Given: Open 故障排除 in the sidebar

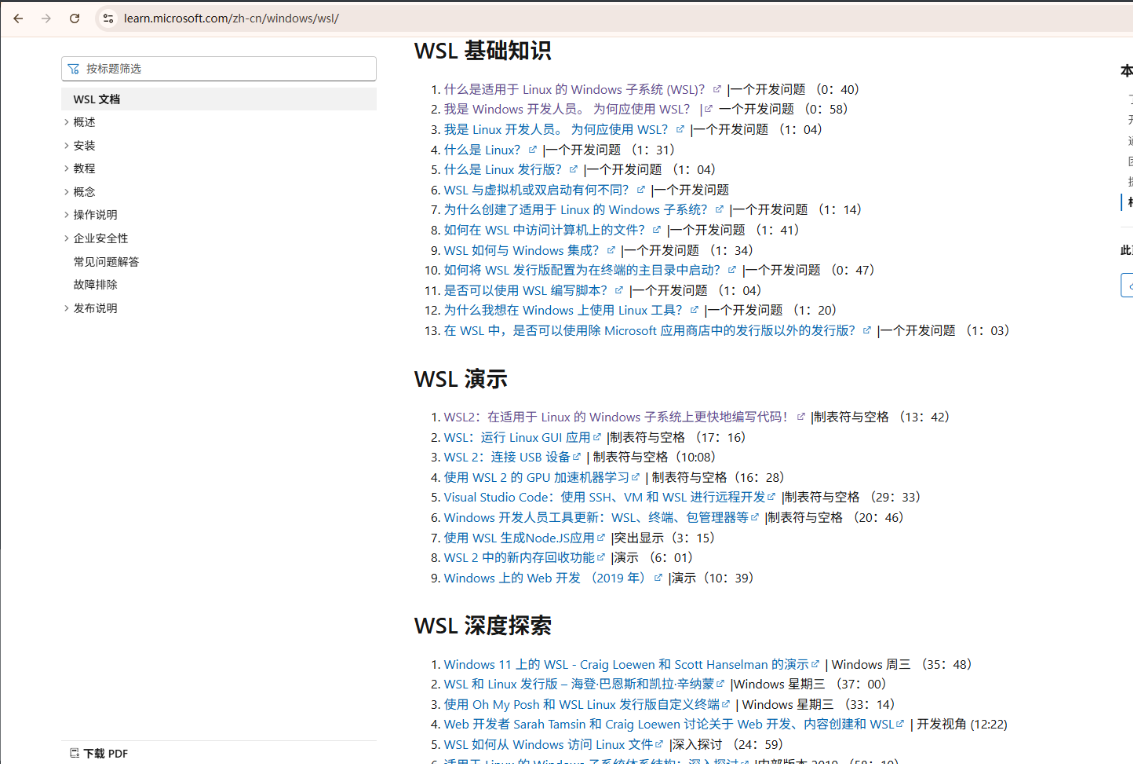Looking at the screenshot, I should point(95,285).
